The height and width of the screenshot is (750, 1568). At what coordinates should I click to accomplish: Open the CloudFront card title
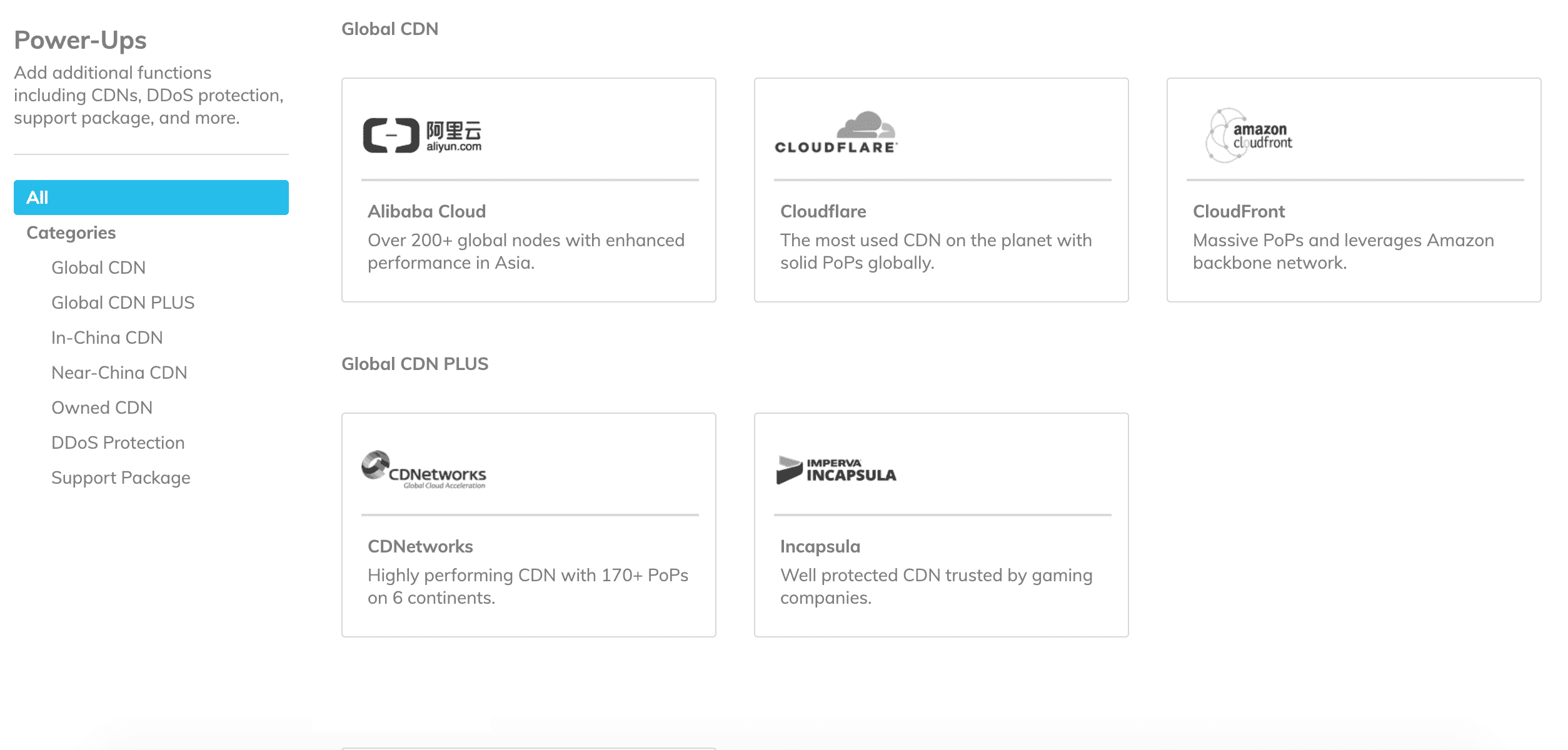pos(1239,211)
